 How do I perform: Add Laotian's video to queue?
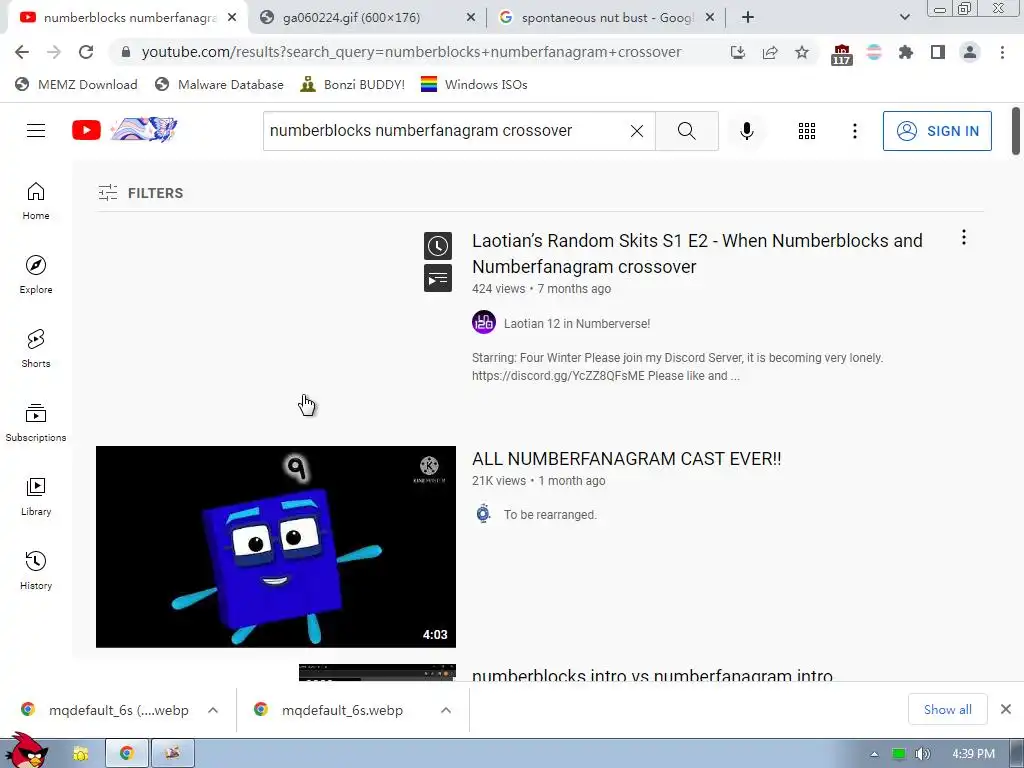(x=438, y=279)
